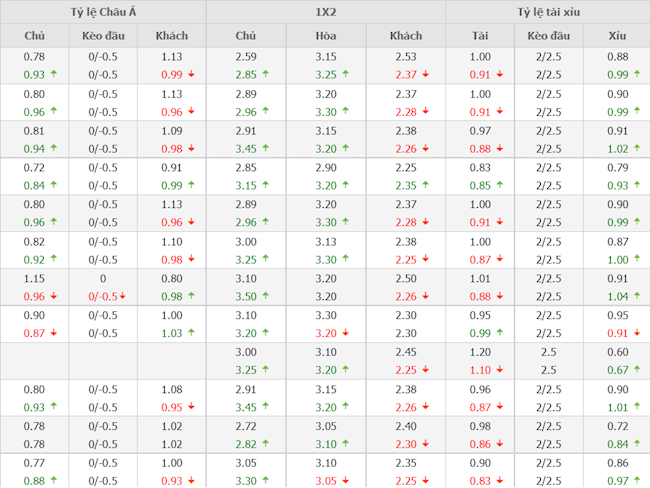Click the 2.90 draw odds value
The width and height of the screenshot is (650, 488).
point(325,167)
